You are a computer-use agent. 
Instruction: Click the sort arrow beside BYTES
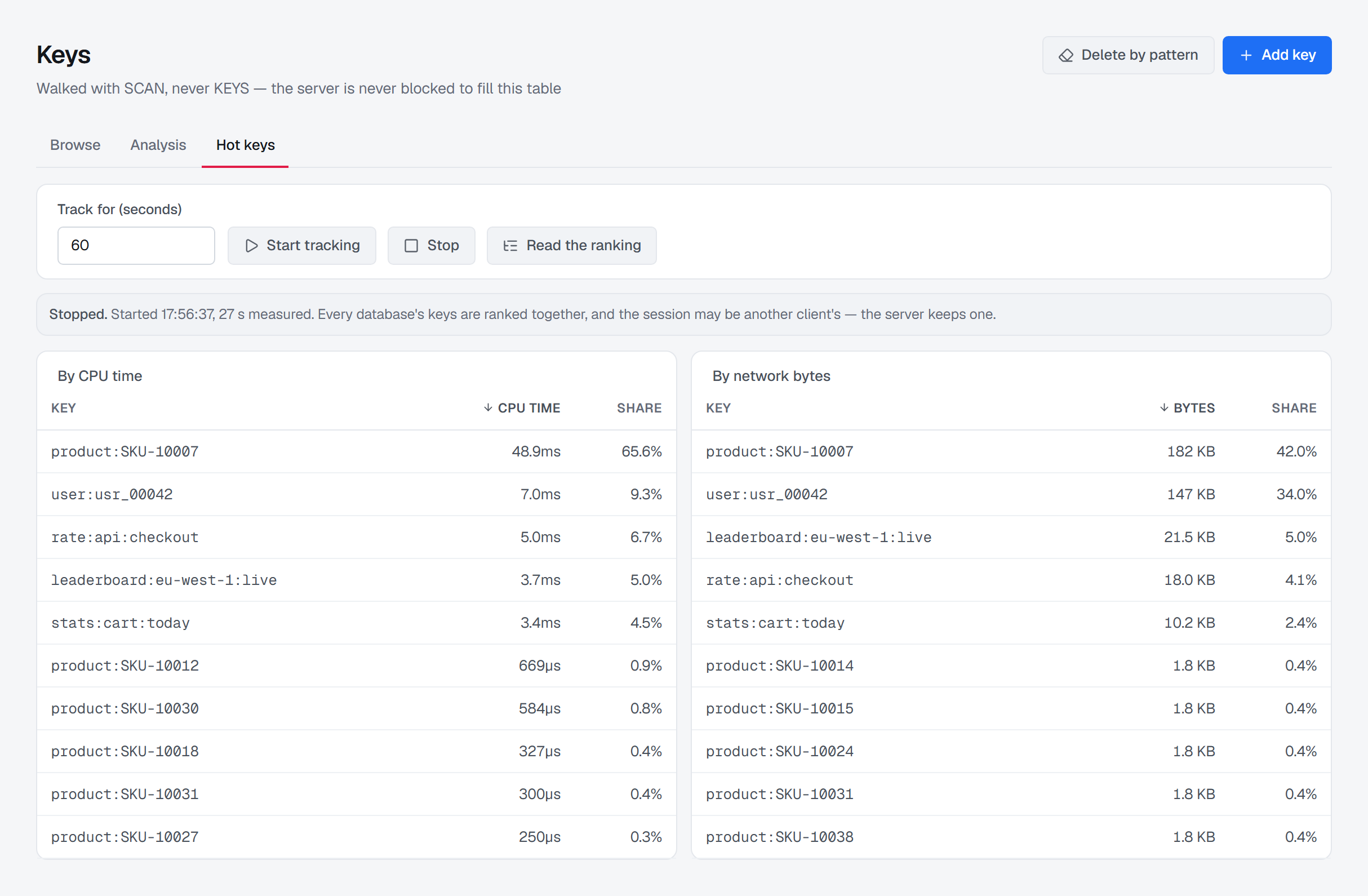1163,407
